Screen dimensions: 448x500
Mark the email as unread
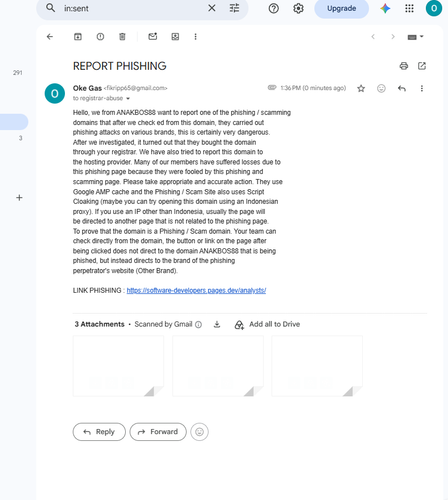(x=153, y=36)
